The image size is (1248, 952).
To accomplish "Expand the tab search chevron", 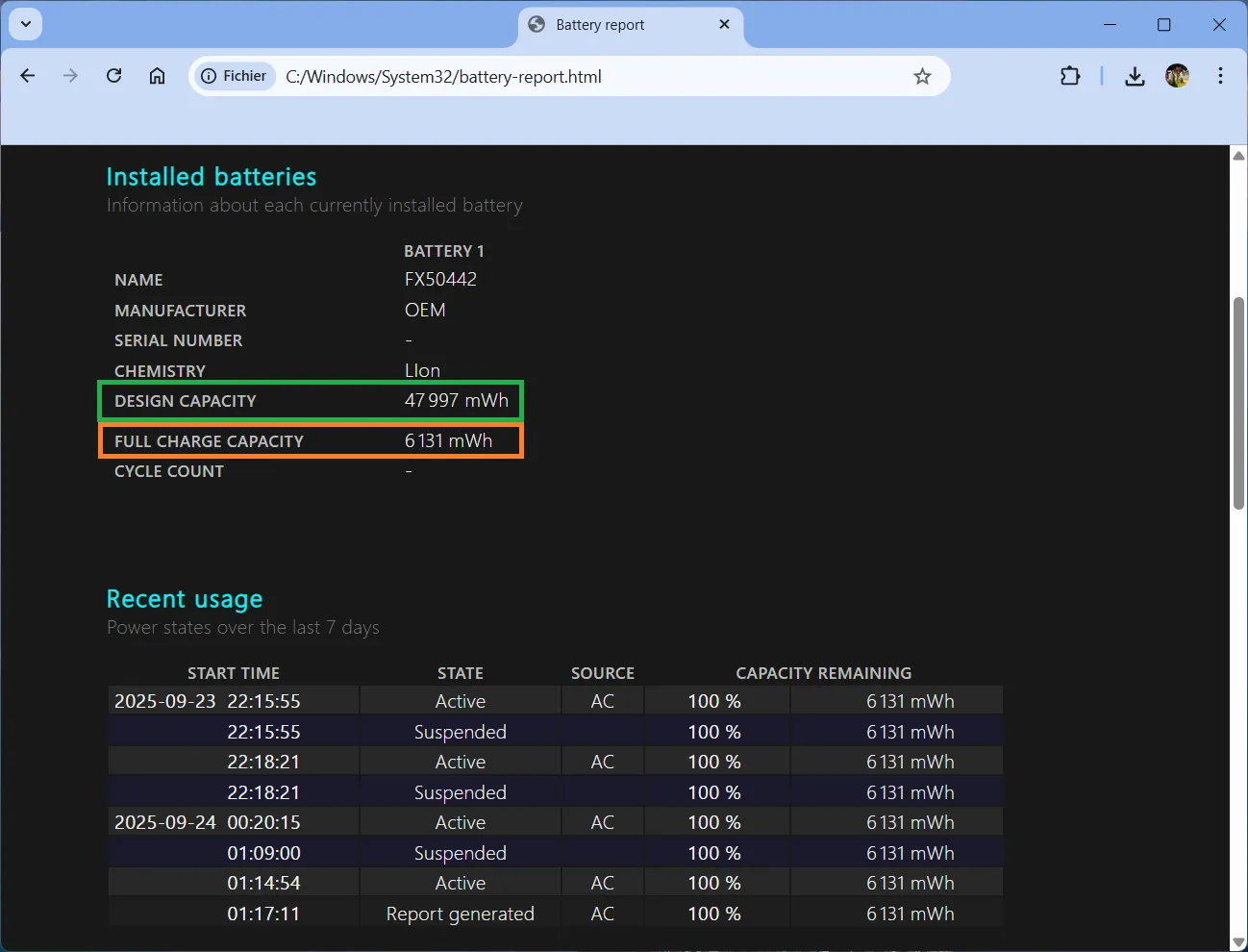I will click(x=26, y=24).
